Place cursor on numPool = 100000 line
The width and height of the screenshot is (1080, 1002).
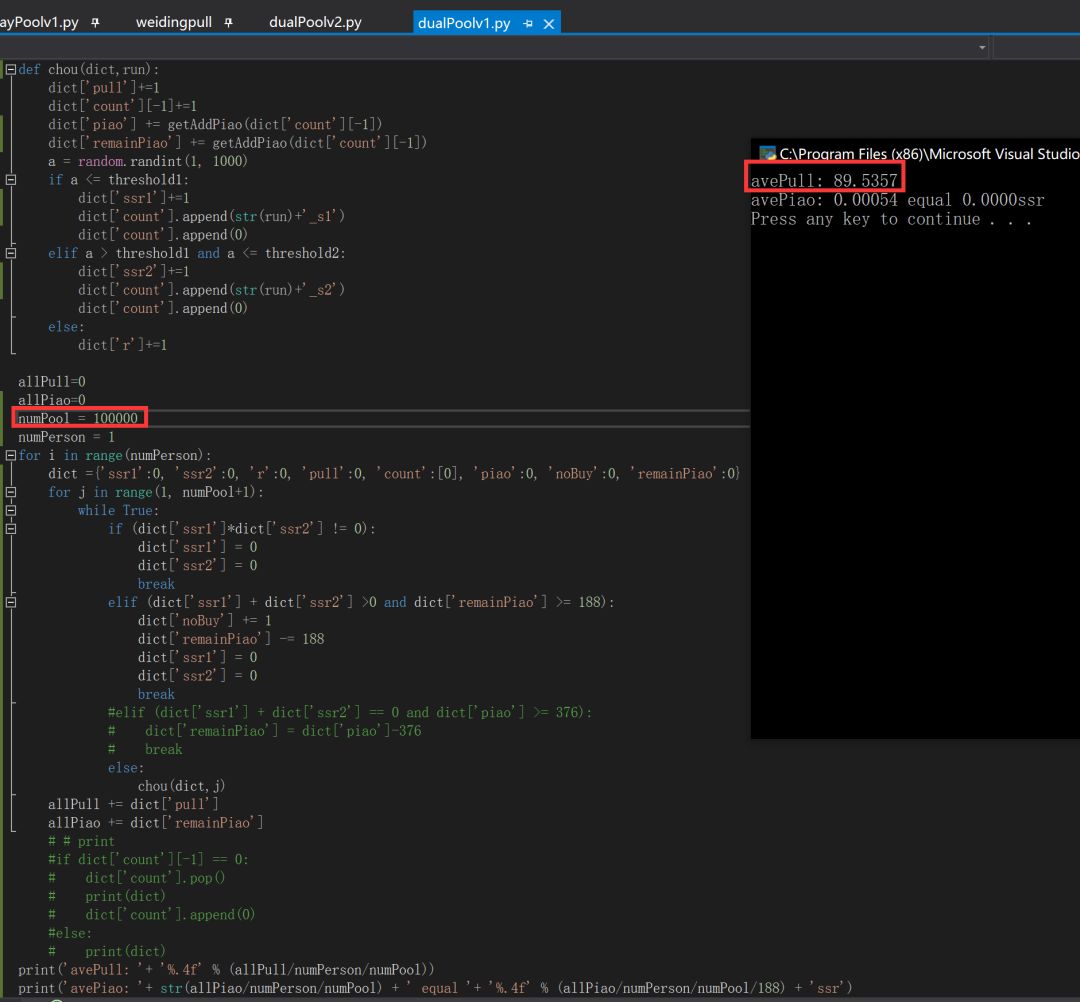click(x=78, y=418)
